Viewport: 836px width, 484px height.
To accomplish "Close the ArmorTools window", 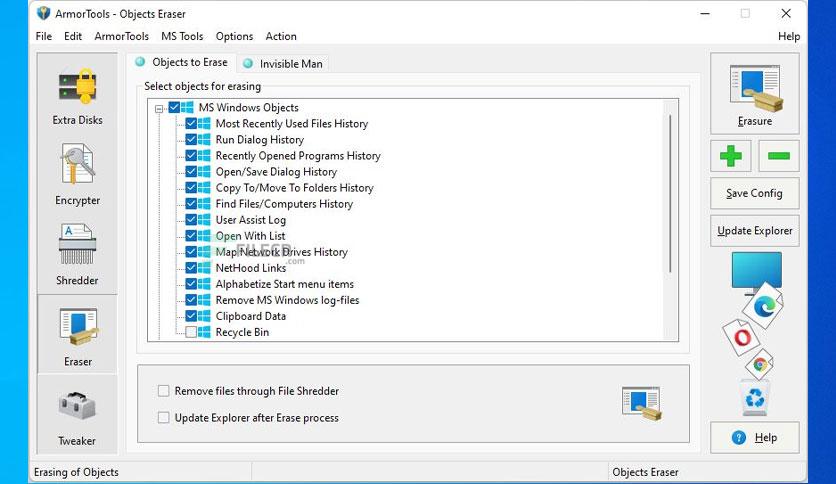I will click(786, 13).
